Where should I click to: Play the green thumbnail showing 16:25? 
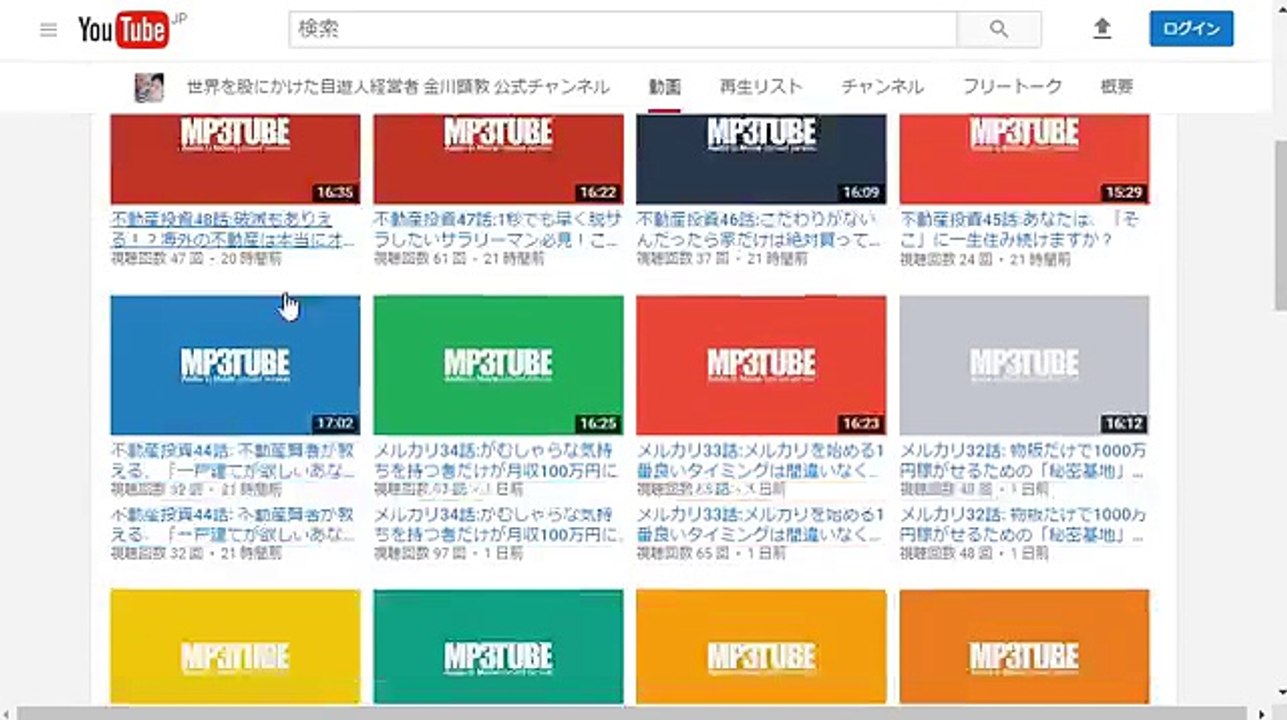coord(498,365)
